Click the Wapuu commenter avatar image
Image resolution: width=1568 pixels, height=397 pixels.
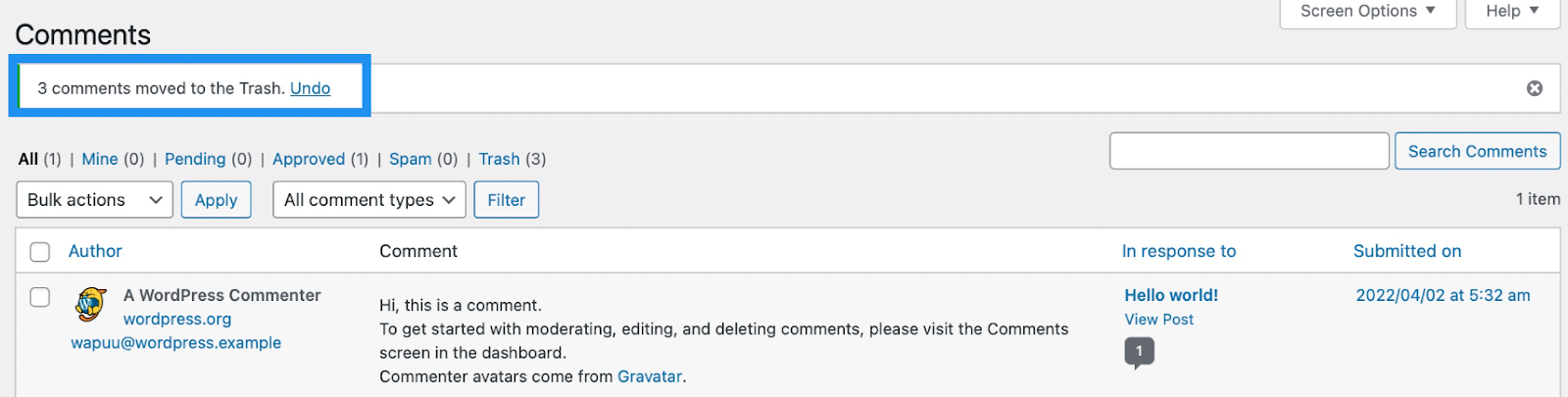coord(90,304)
